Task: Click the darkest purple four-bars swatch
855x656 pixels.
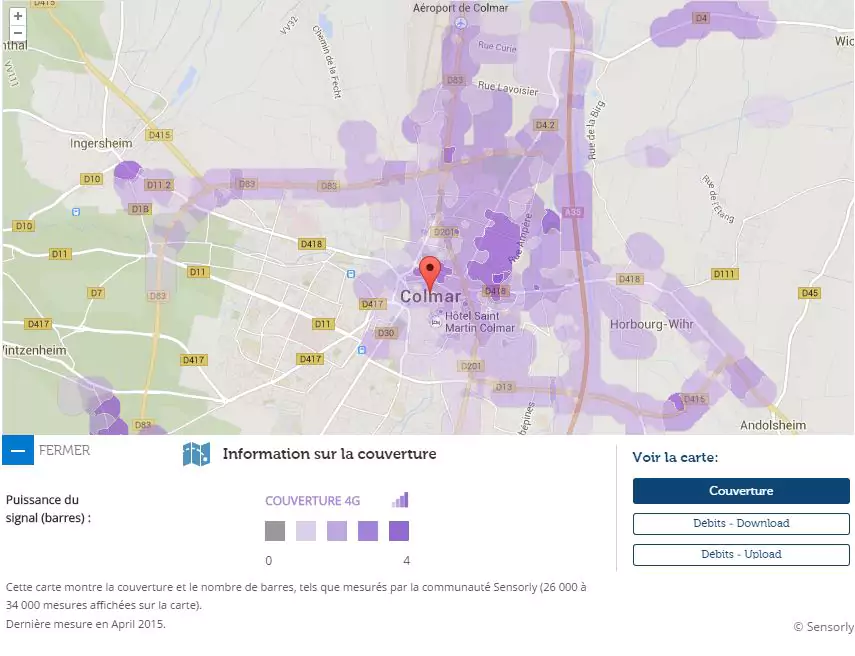Action: (399, 531)
